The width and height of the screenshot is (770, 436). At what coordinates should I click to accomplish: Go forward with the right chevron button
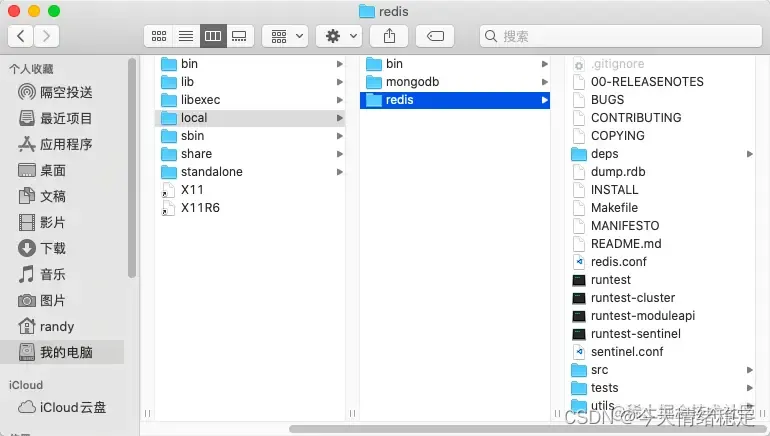[x=47, y=36]
